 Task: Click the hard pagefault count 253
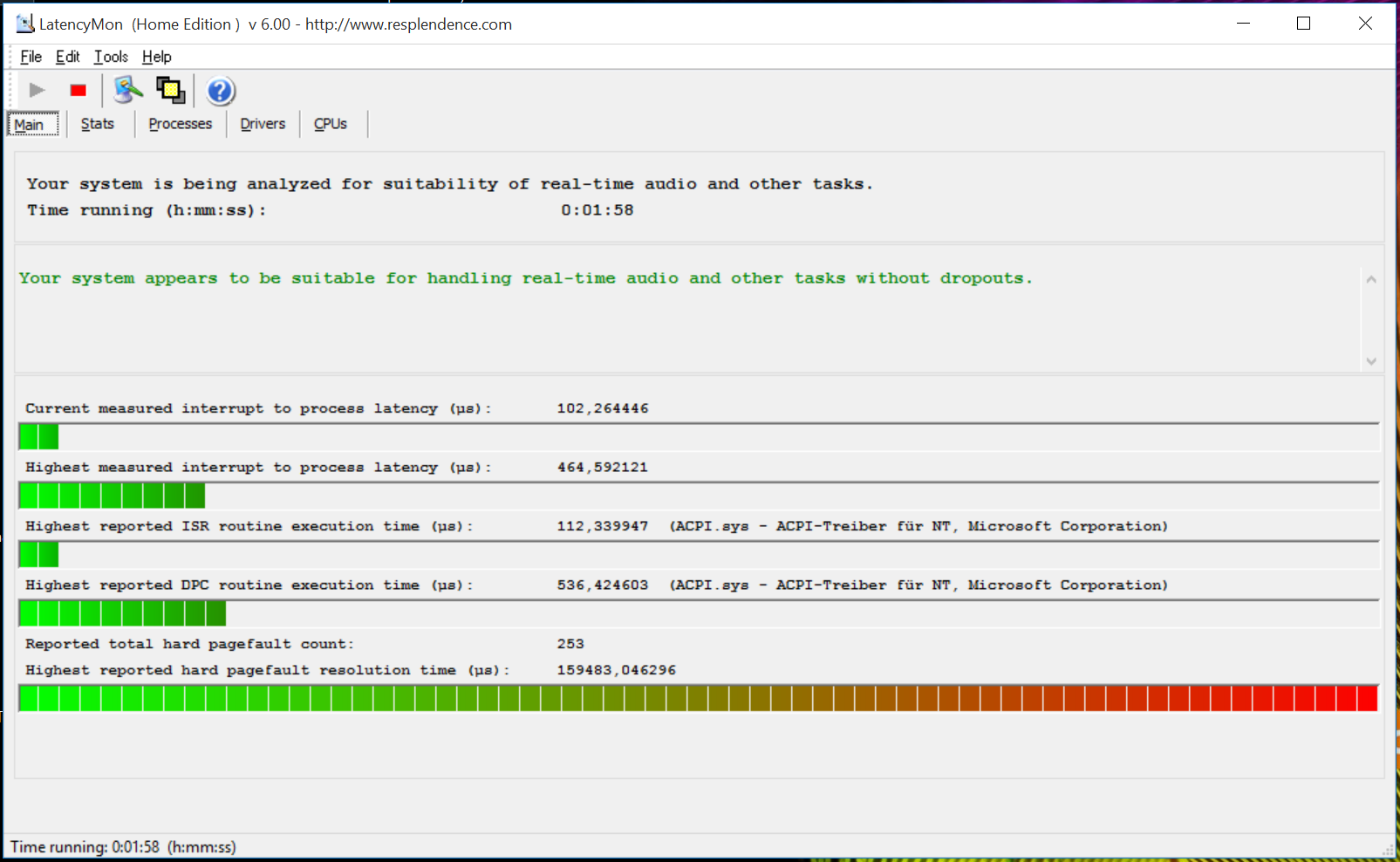570,644
